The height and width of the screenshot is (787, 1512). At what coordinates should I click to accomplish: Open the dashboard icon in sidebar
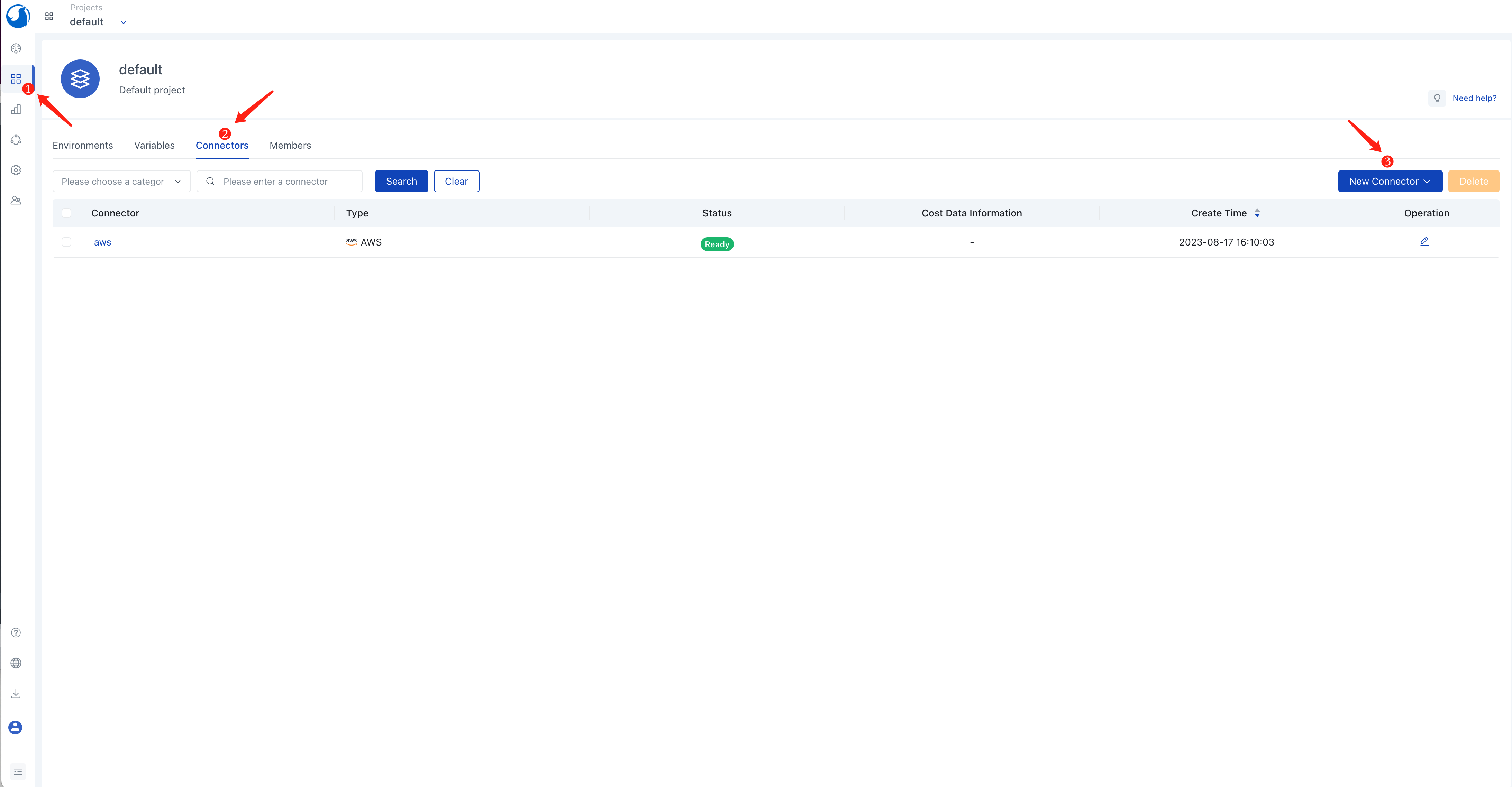tap(16, 49)
